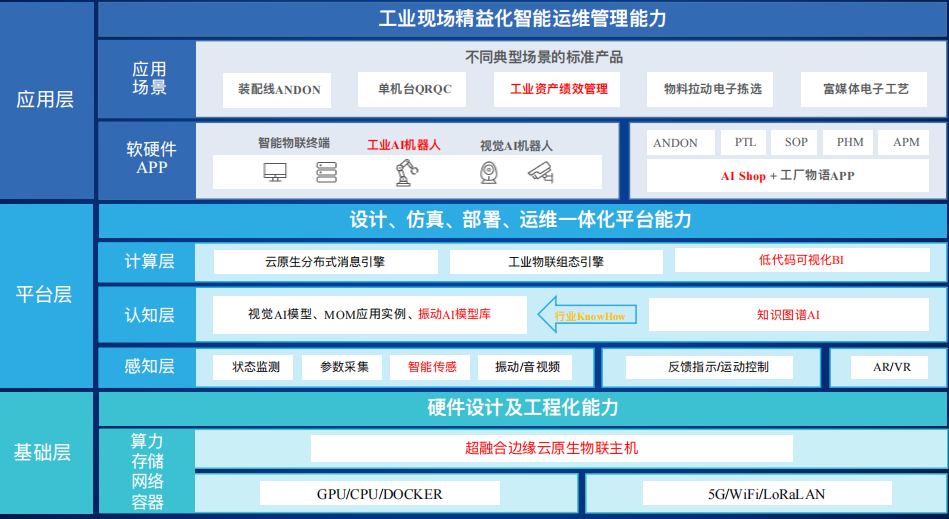
Task: Click the monitor display icon
Action: pyautogui.click(x=275, y=172)
